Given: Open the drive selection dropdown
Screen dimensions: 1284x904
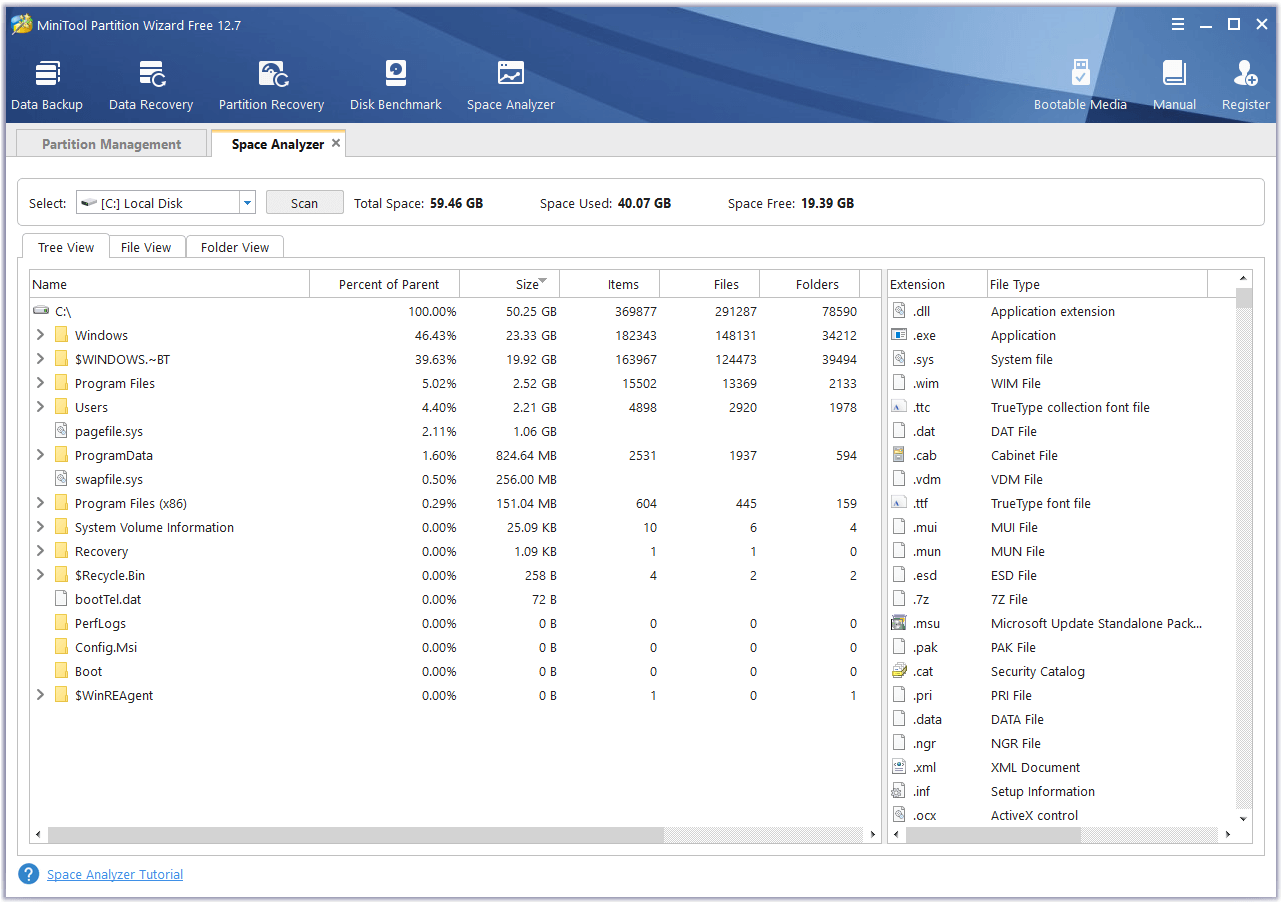Looking at the screenshot, I should (x=247, y=203).
